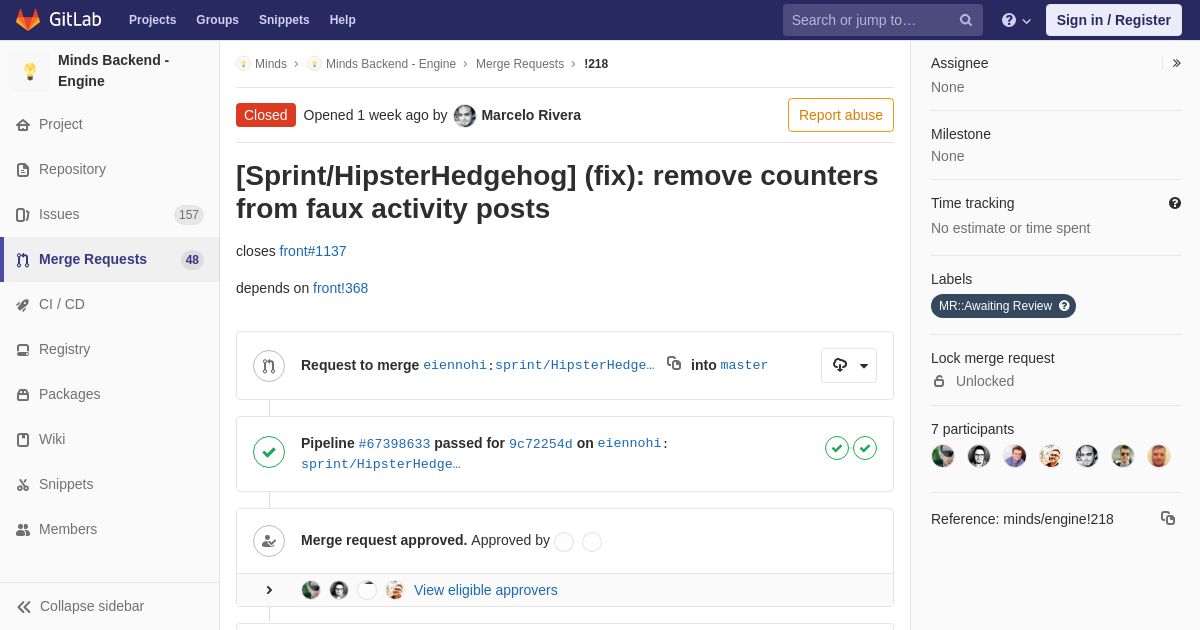
Task: Open Snippets in the top navigation
Action: pyautogui.click(x=284, y=20)
